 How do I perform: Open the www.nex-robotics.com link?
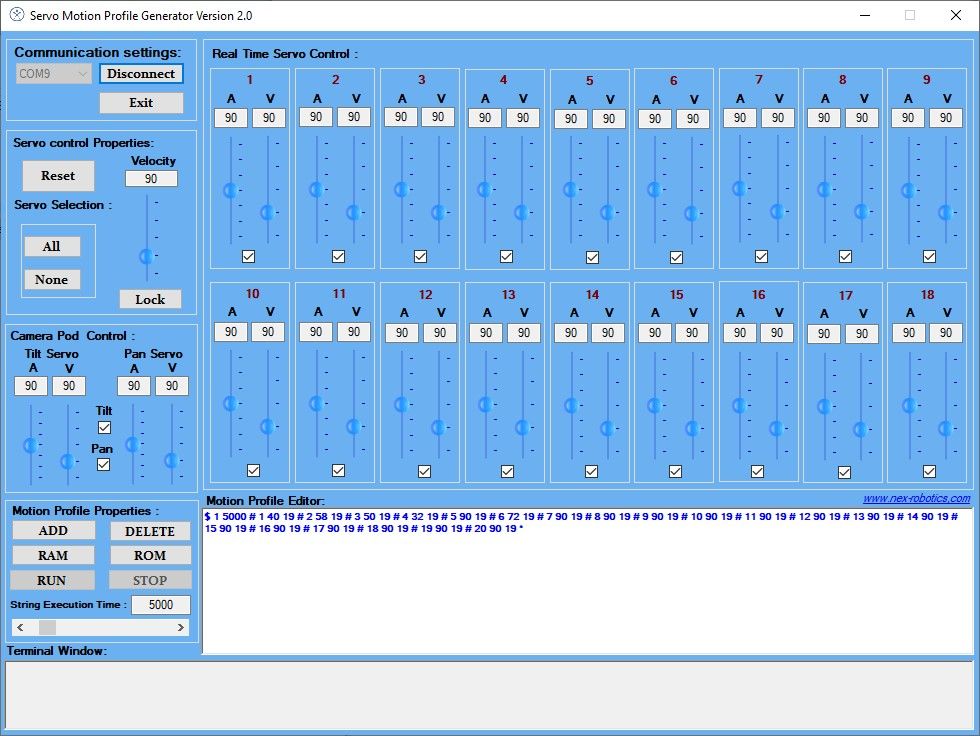(x=916, y=498)
